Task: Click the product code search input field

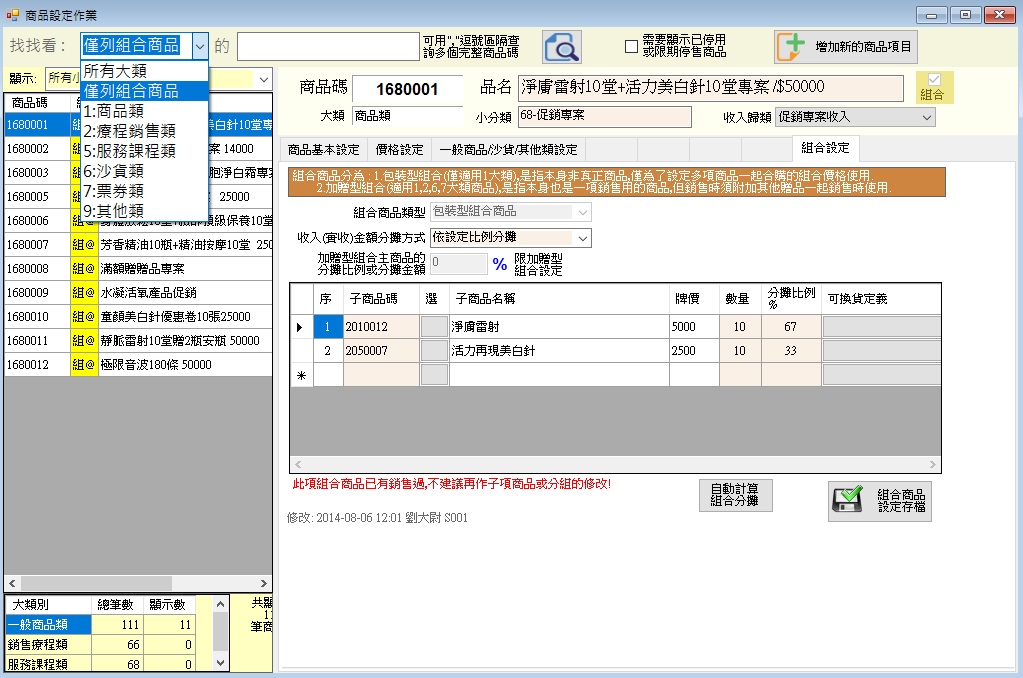Action: point(328,46)
